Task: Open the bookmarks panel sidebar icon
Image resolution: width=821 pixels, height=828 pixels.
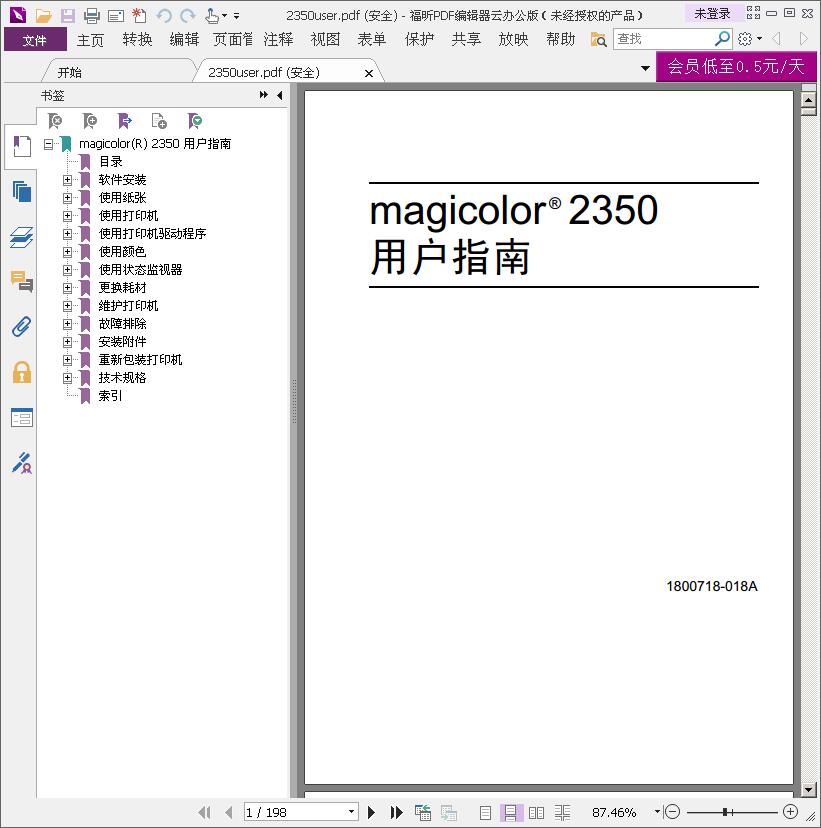Action: pos(22,146)
